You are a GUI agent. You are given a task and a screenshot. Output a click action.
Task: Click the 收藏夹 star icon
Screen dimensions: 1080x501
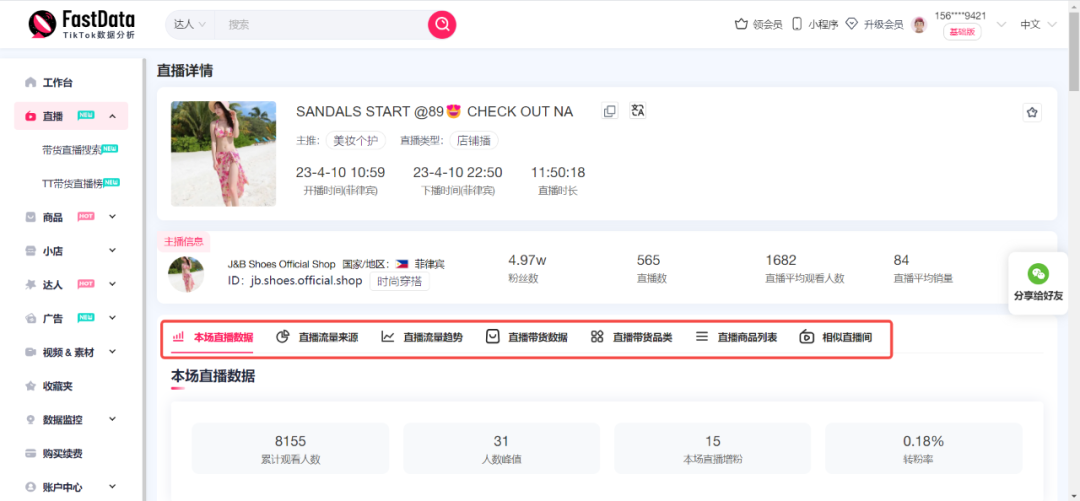click(x=30, y=386)
